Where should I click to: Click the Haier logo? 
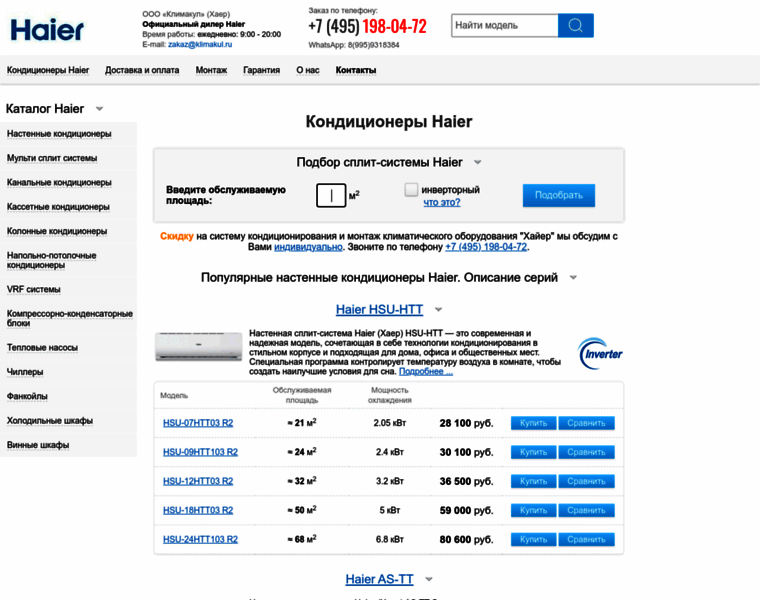[47, 30]
